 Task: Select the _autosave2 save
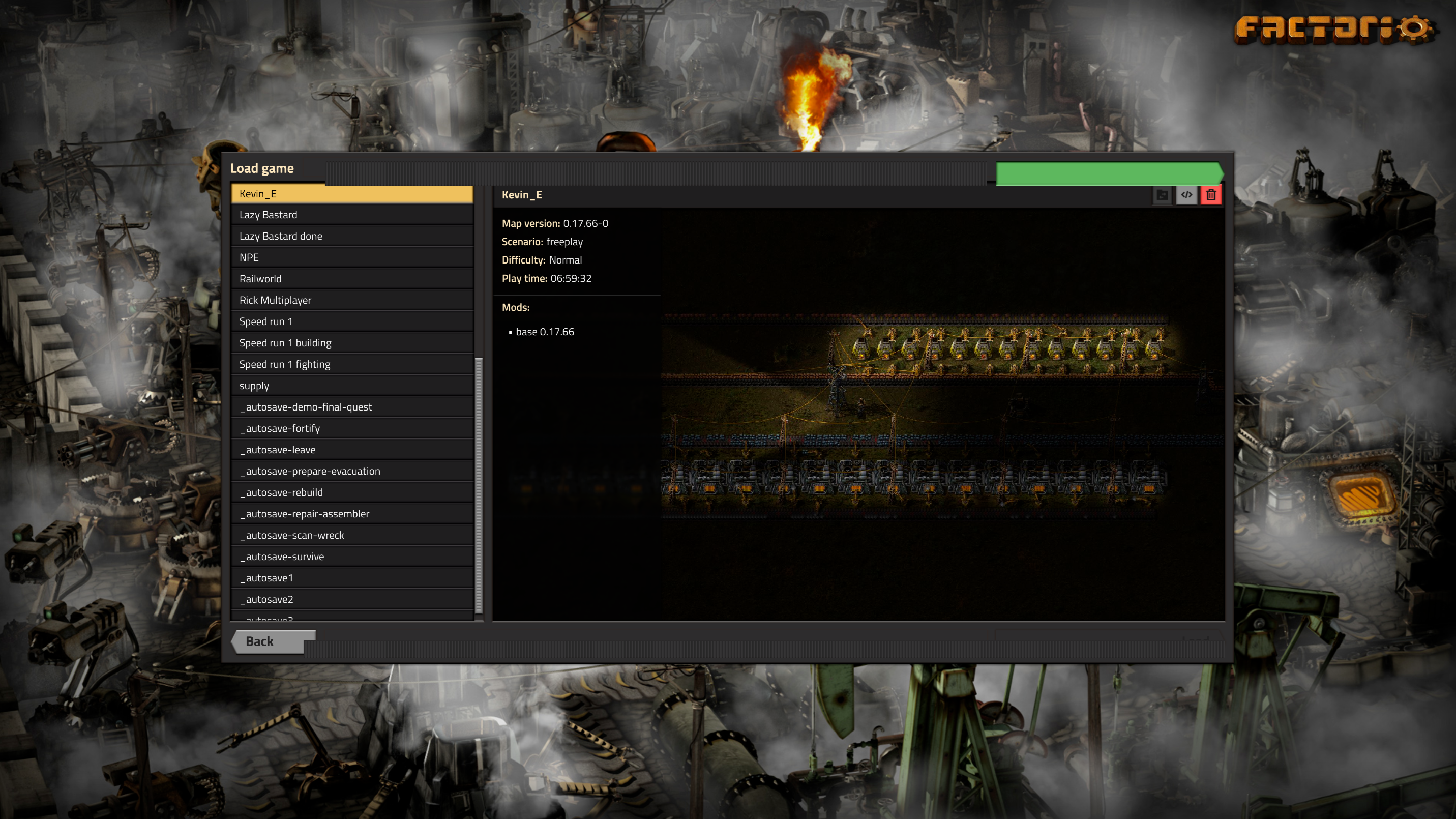tap(352, 599)
